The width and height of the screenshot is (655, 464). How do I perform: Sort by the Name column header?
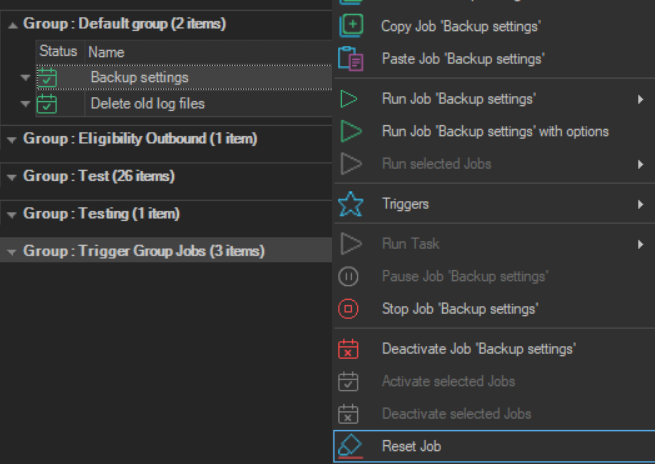107,51
